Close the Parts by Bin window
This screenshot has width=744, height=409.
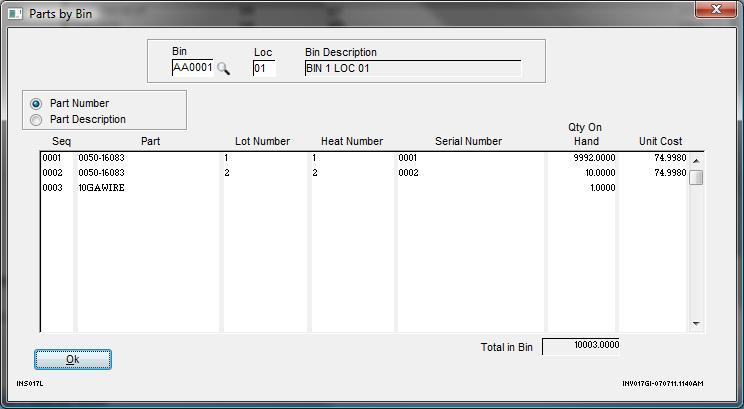(x=716, y=9)
